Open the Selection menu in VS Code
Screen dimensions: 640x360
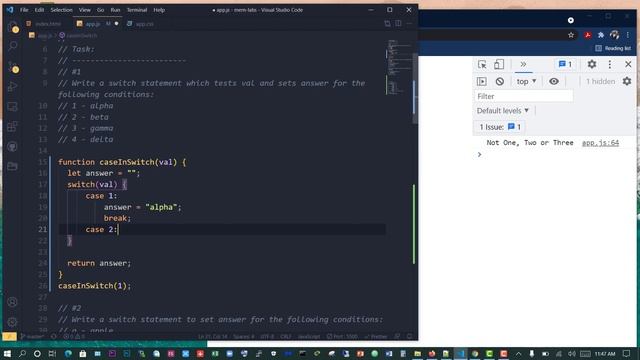61,10
